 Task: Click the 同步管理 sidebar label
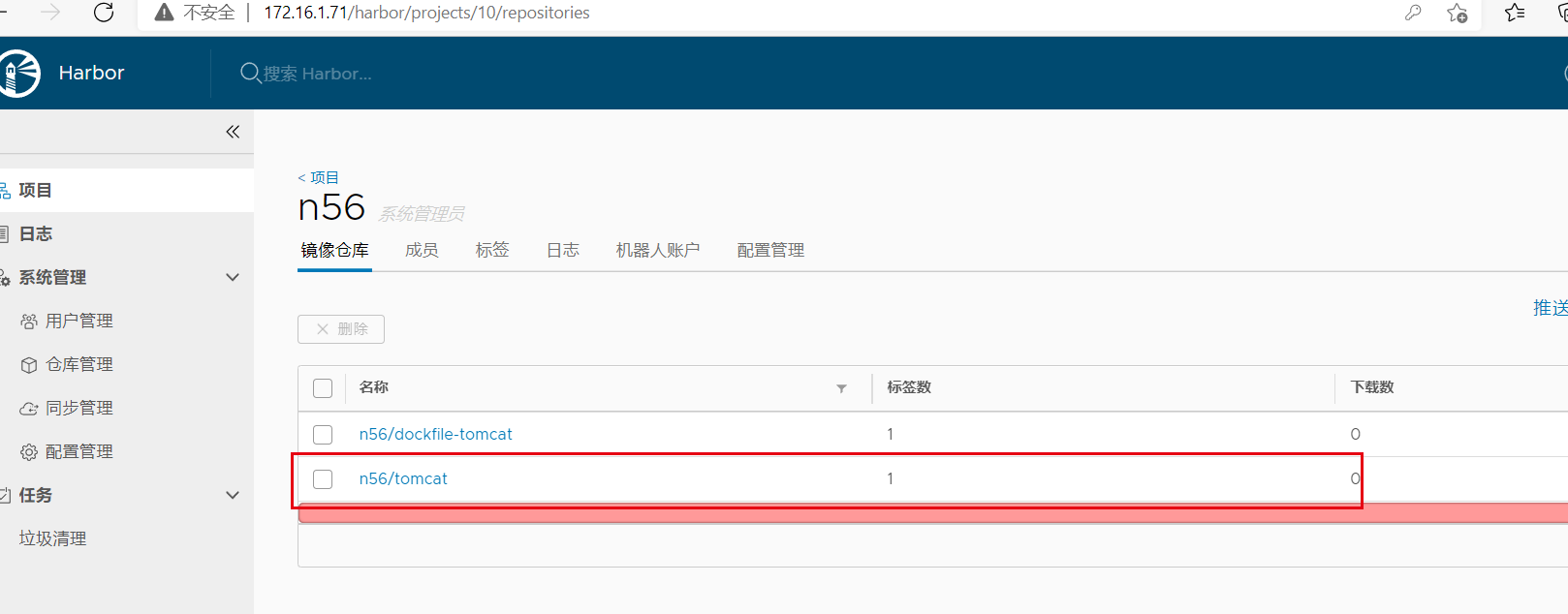(79, 408)
